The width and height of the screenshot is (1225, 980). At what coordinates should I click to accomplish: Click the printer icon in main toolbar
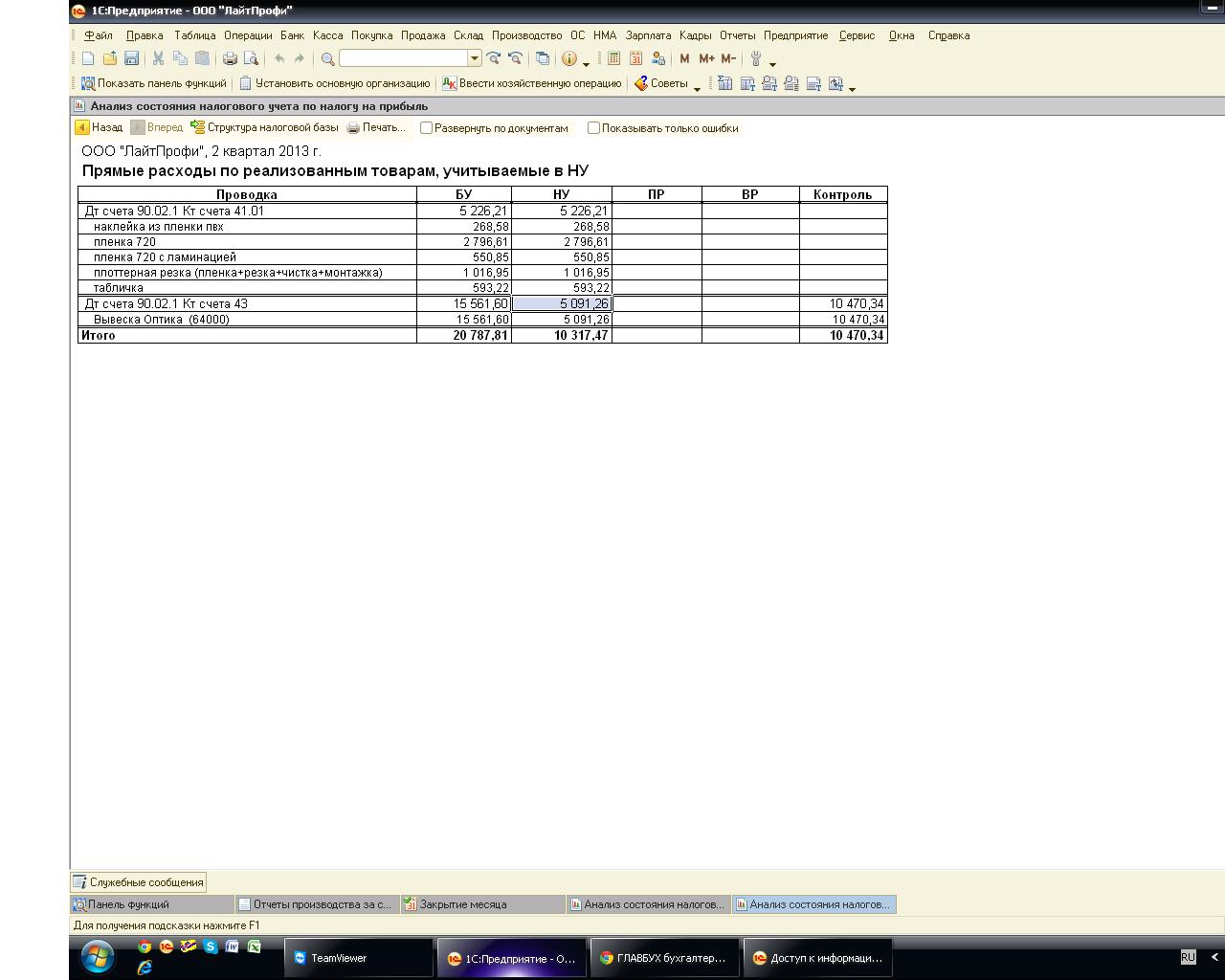tap(230, 59)
